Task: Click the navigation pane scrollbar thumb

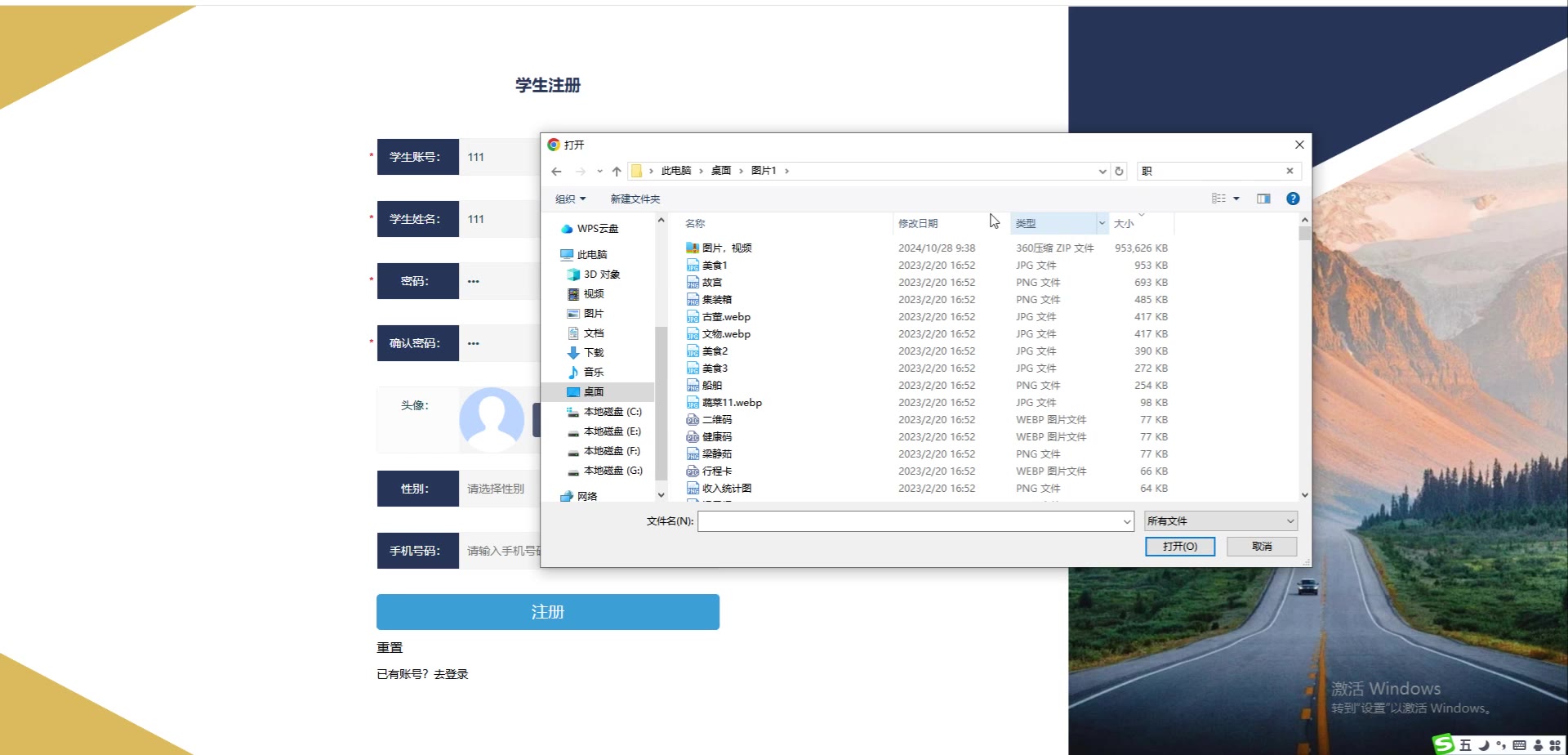Action: pos(661,402)
